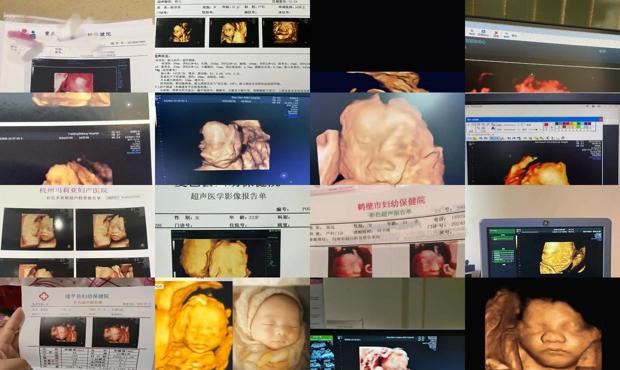Click the pink '鹤壁市妇幼保健院' hospital heading
The height and width of the screenshot is (370, 620).
pyautogui.click(x=391, y=204)
